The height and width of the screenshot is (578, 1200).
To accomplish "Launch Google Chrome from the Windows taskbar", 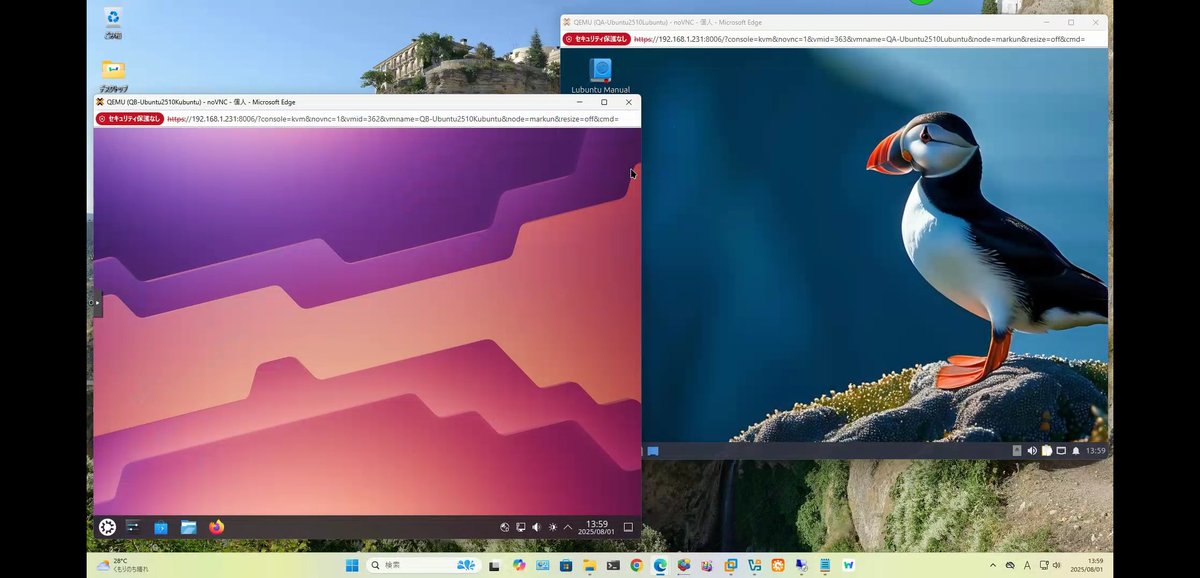I will [636, 565].
